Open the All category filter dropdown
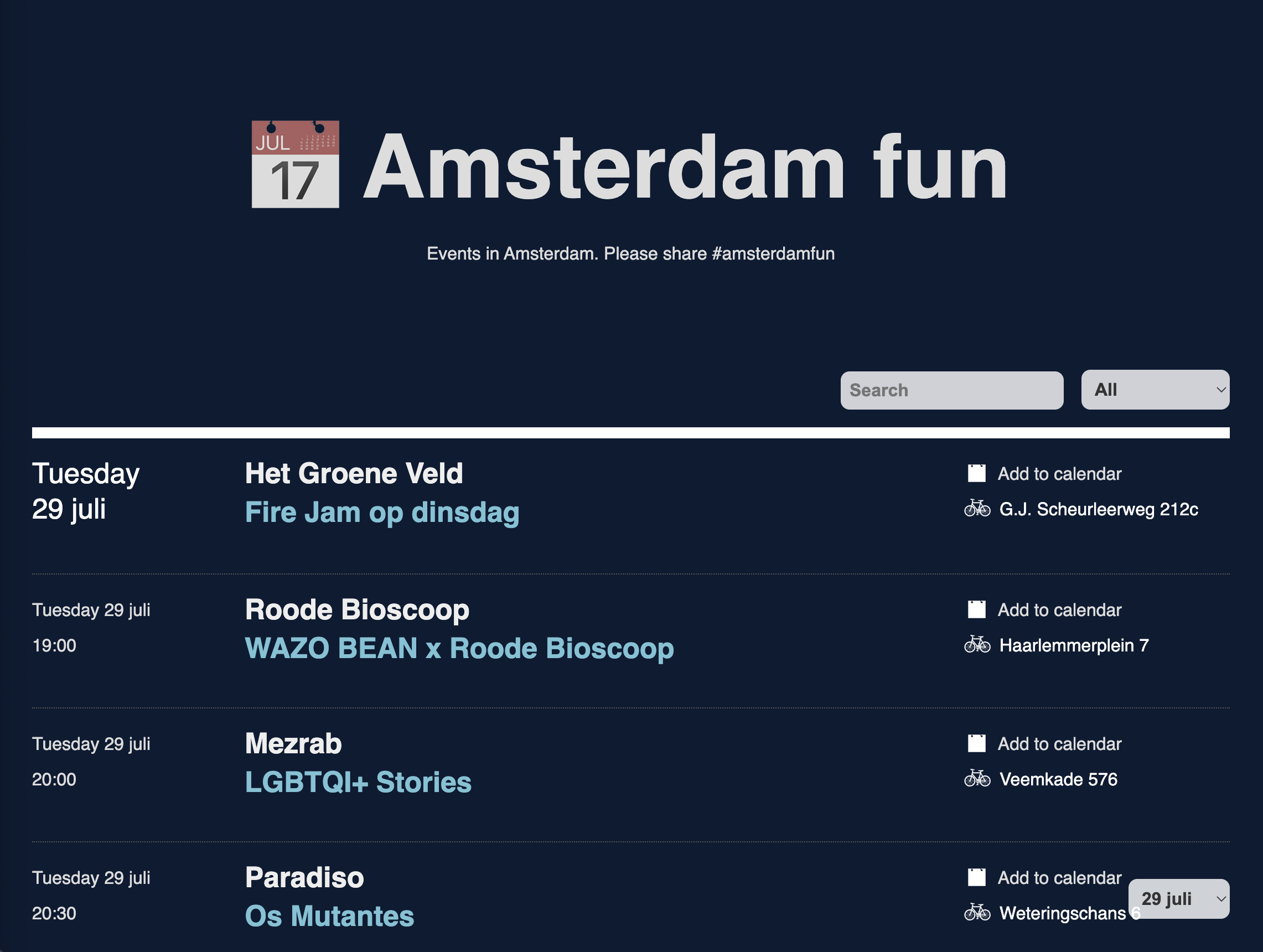Image resolution: width=1263 pixels, height=952 pixels. point(1155,390)
